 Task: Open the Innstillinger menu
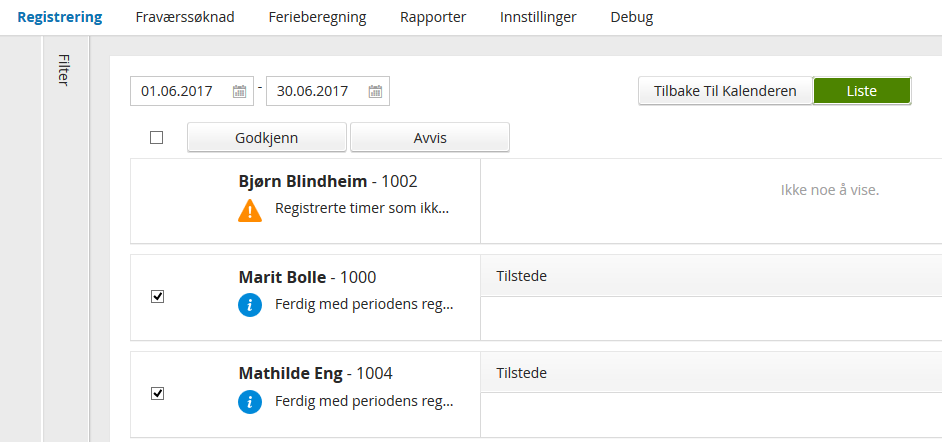click(538, 17)
